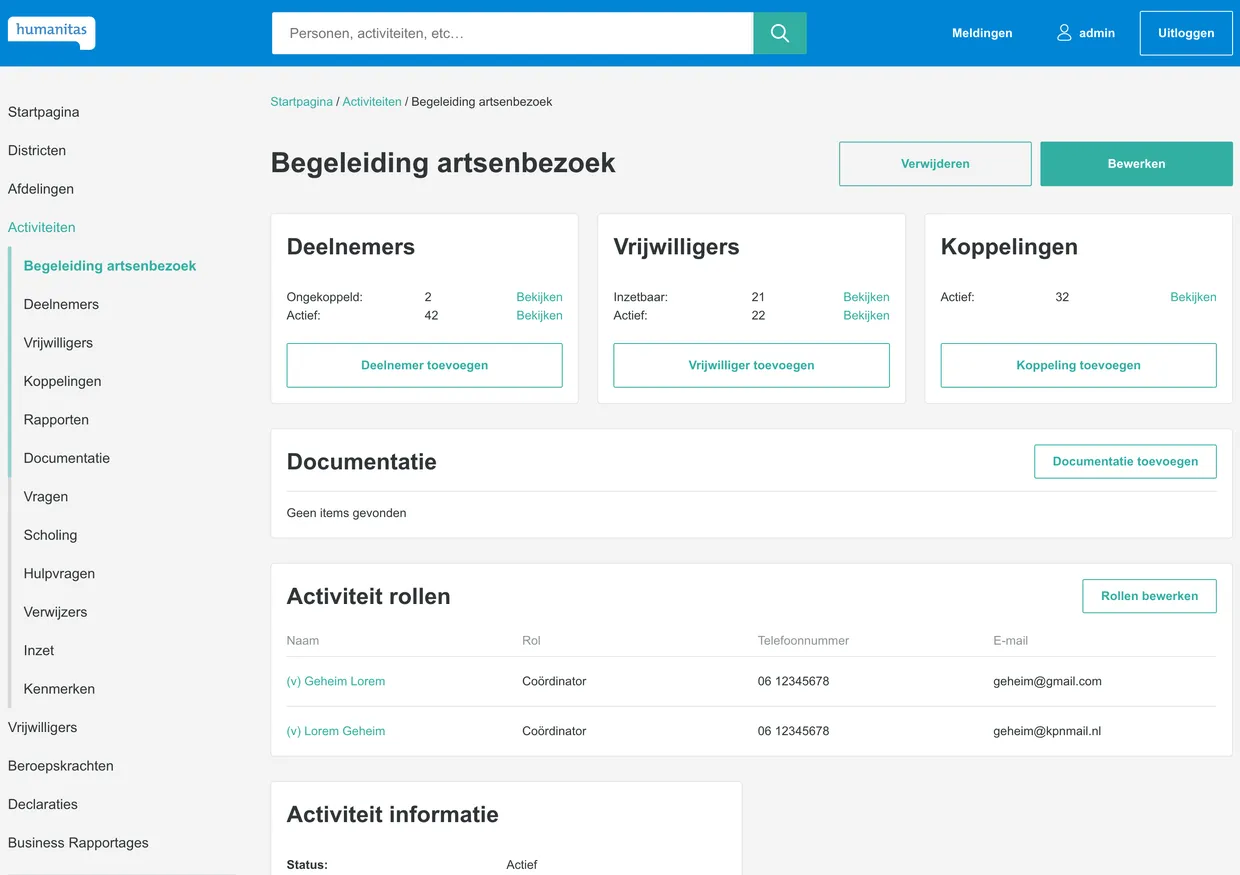
Task: Click the admin user profile icon
Action: [1063, 32]
